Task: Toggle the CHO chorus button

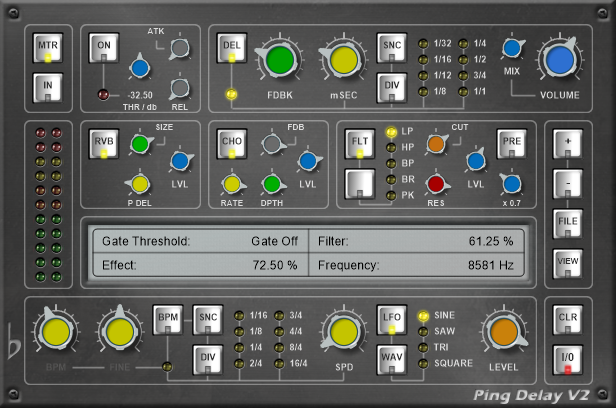Action: [x=231, y=143]
